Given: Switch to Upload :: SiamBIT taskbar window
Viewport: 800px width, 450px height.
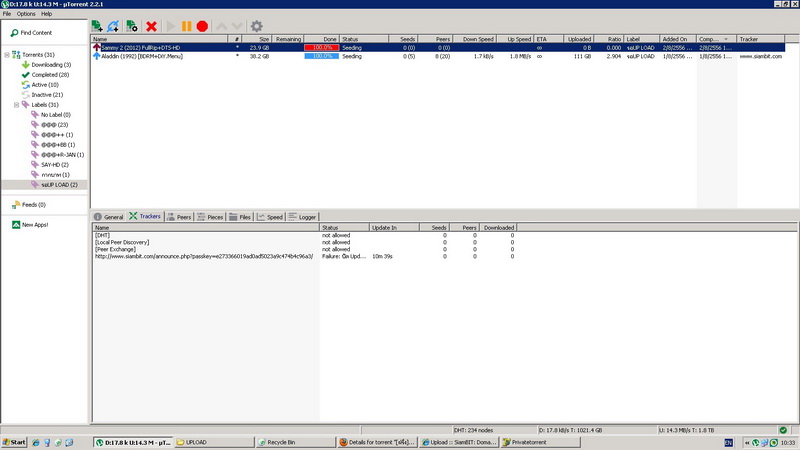Looking at the screenshot, I should click(459, 442).
